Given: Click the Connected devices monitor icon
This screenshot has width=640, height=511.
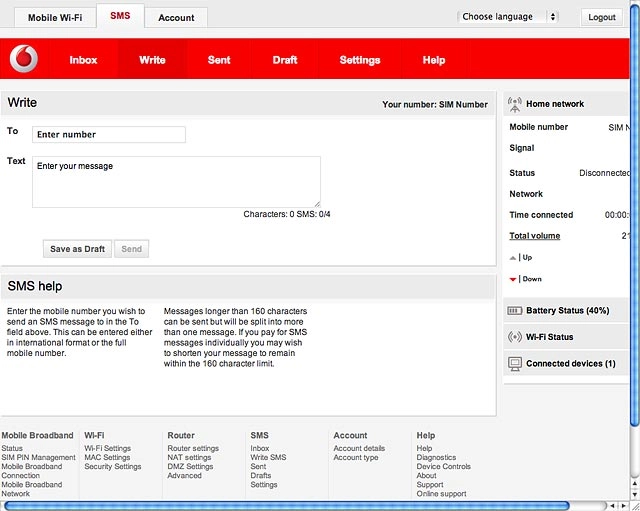Looking at the screenshot, I should (515, 364).
